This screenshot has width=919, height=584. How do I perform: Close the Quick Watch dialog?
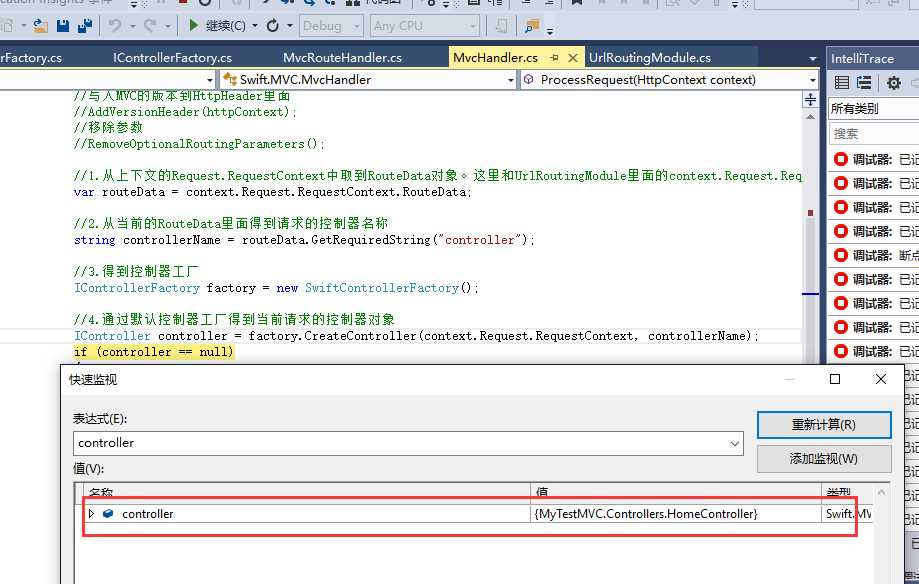880,379
